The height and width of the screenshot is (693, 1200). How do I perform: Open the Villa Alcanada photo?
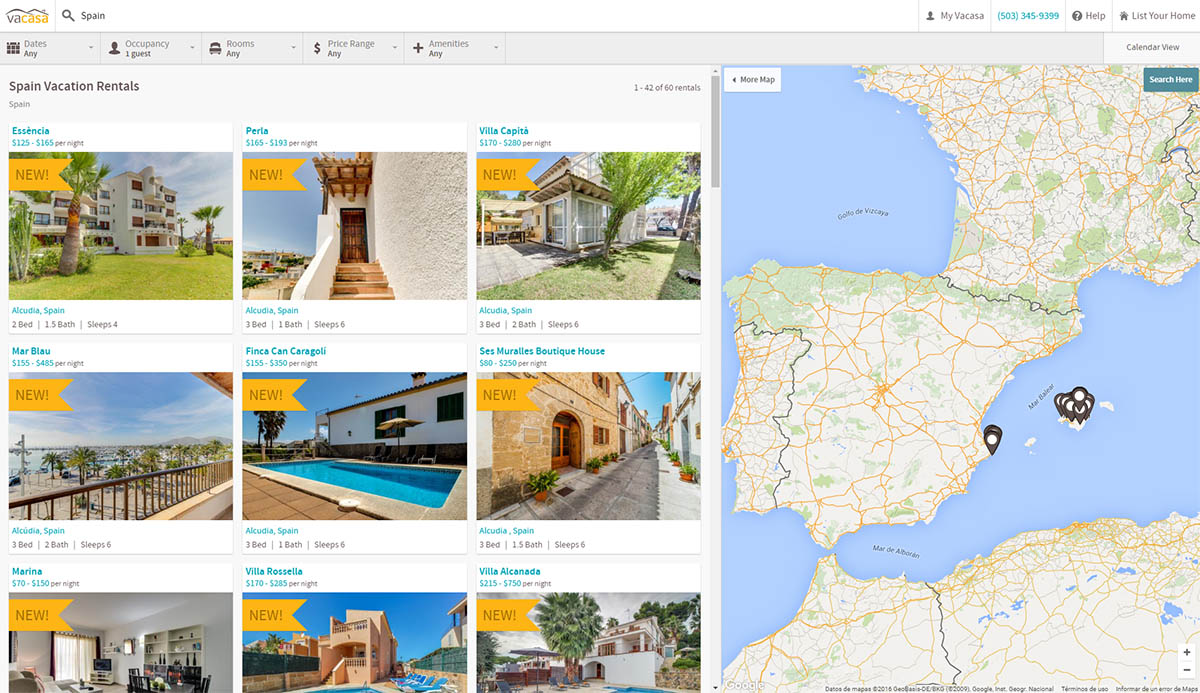pos(588,642)
